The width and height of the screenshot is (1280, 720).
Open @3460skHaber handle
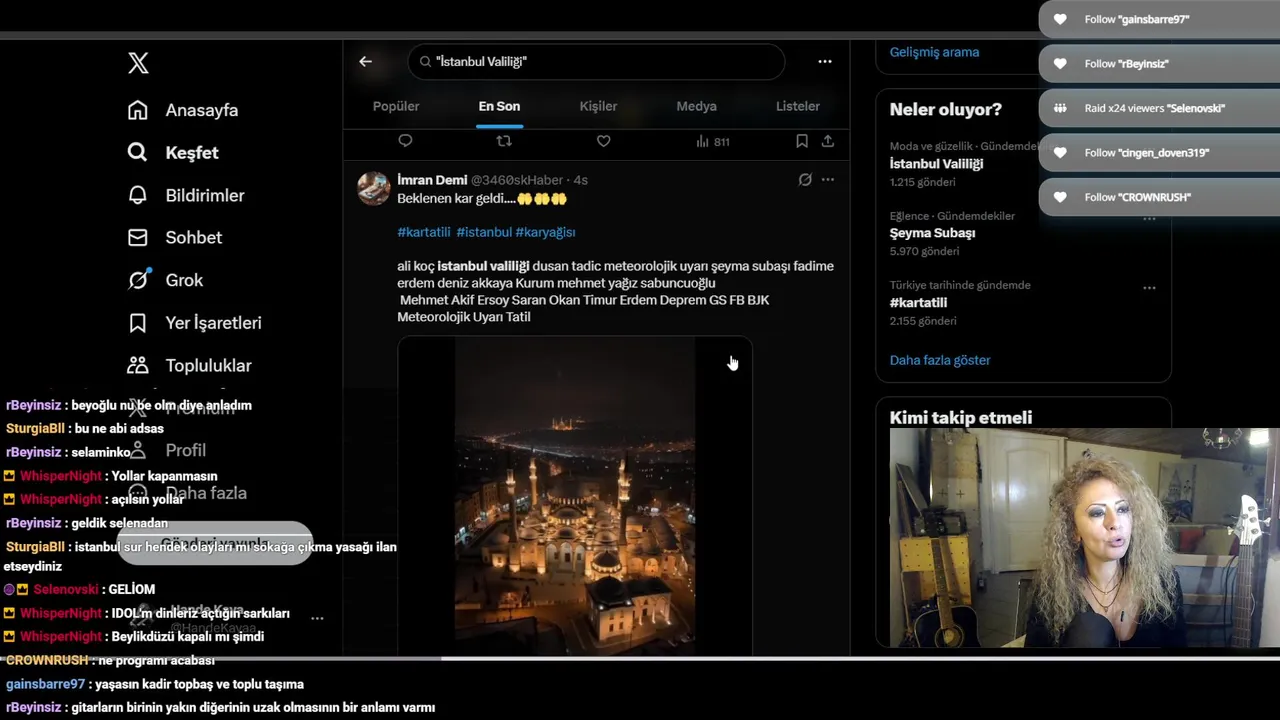pyautogui.click(x=517, y=180)
